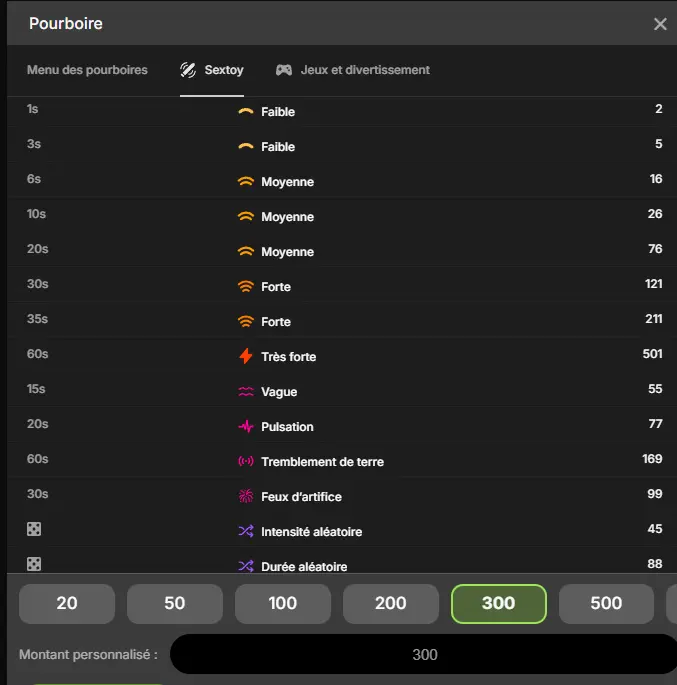The width and height of the screenshot is (677, 685).
Task: Click the Pulsation heartbeat icon
Action: (246, 427)
